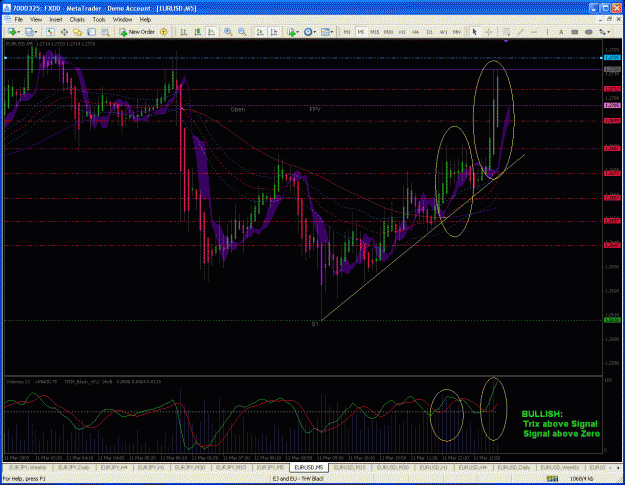Switch to EURJPY,M5 chart tab

click(x=270, y=467)
